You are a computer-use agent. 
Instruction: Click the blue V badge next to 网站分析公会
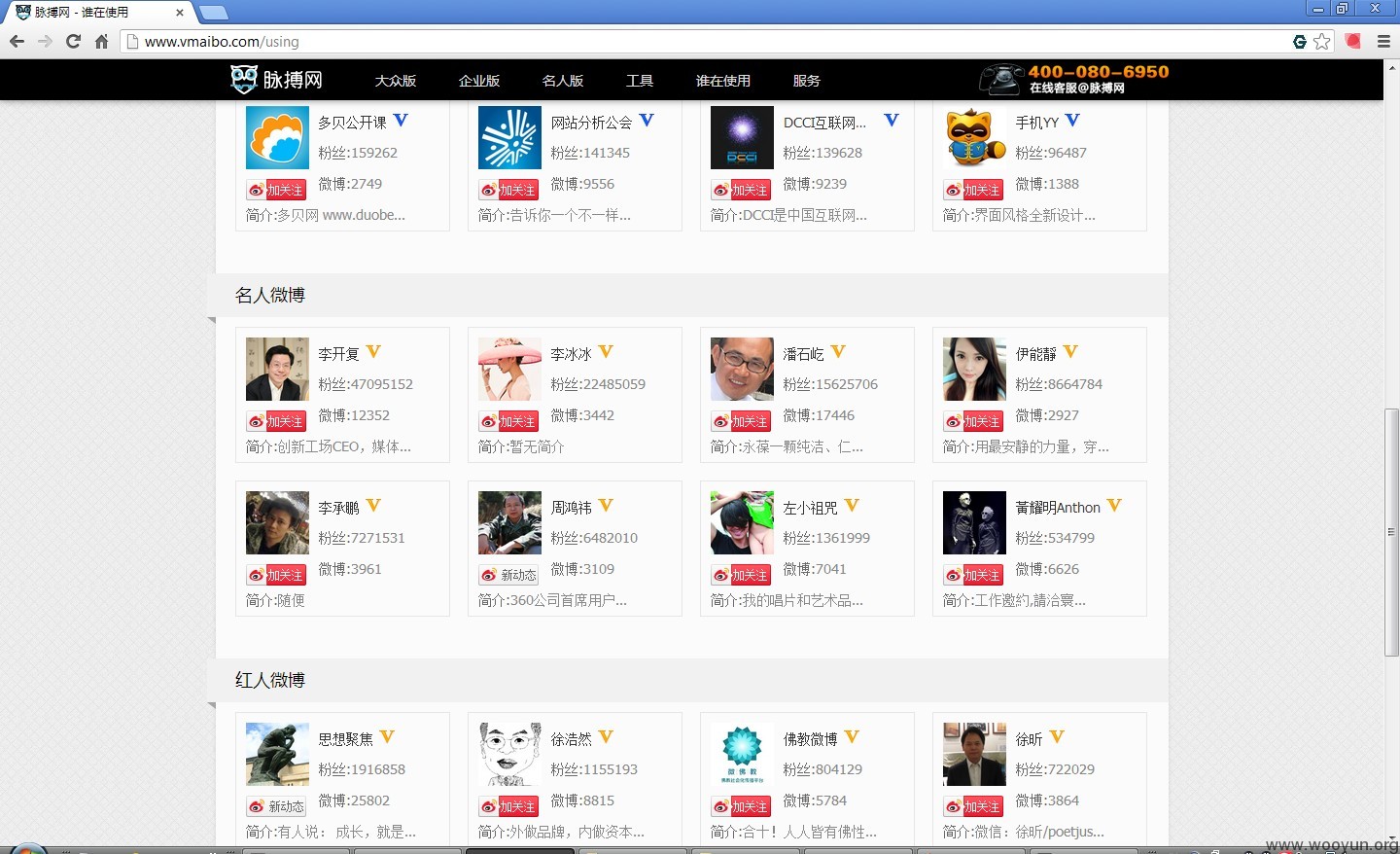[647, 121]
